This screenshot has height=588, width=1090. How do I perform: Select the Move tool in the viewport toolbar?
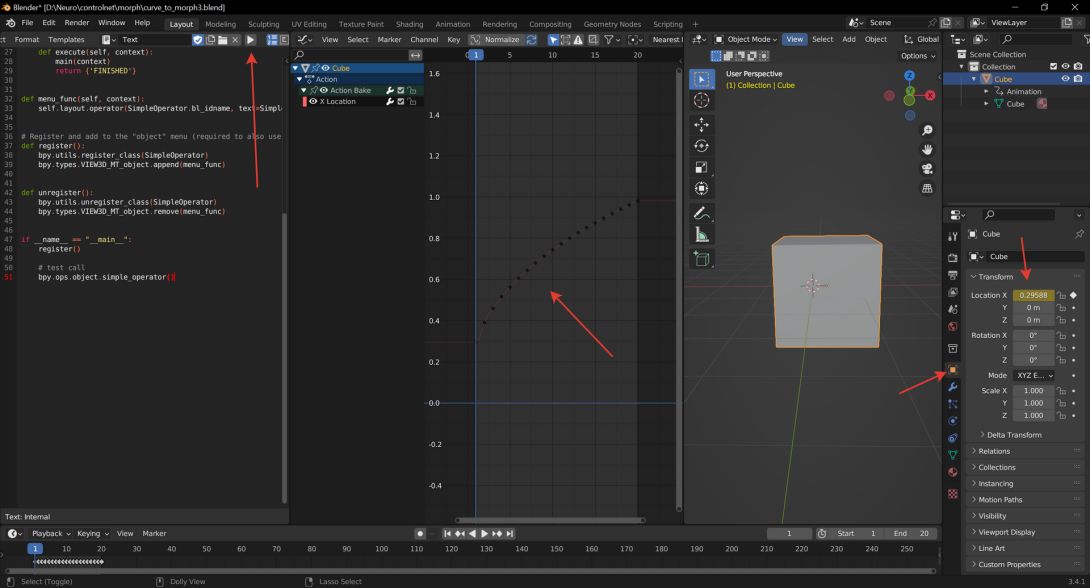click(701, 124)
